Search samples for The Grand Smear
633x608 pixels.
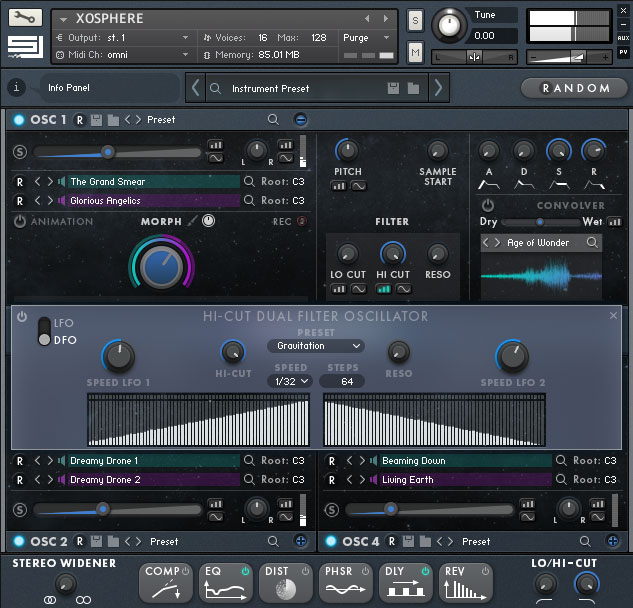pyautogui.click(x=249, y=182)
